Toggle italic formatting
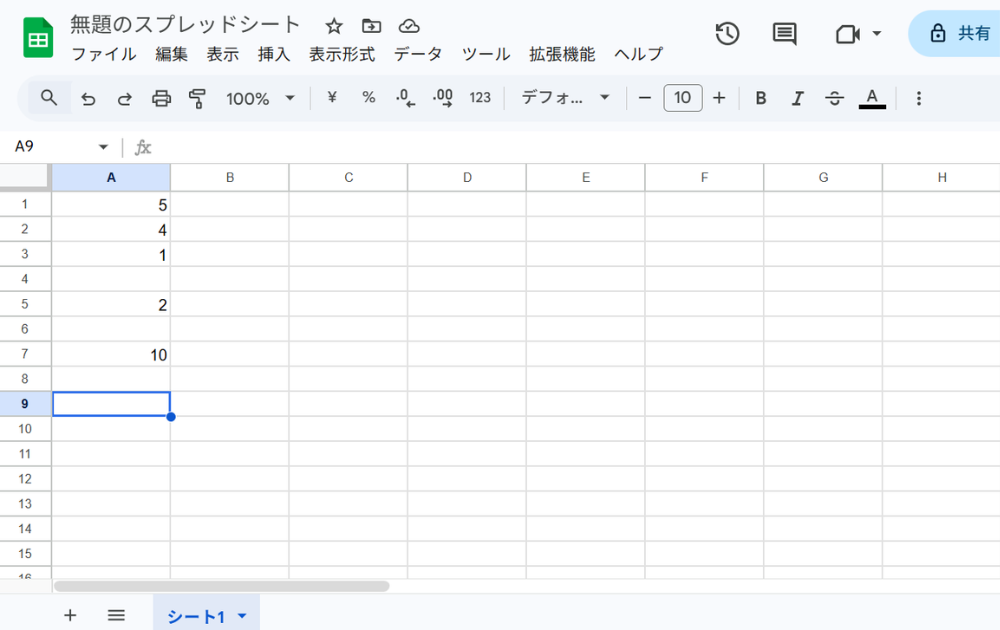Viewport: 1000px width, 630px height. pyautogui.click(x=797, y=98)
